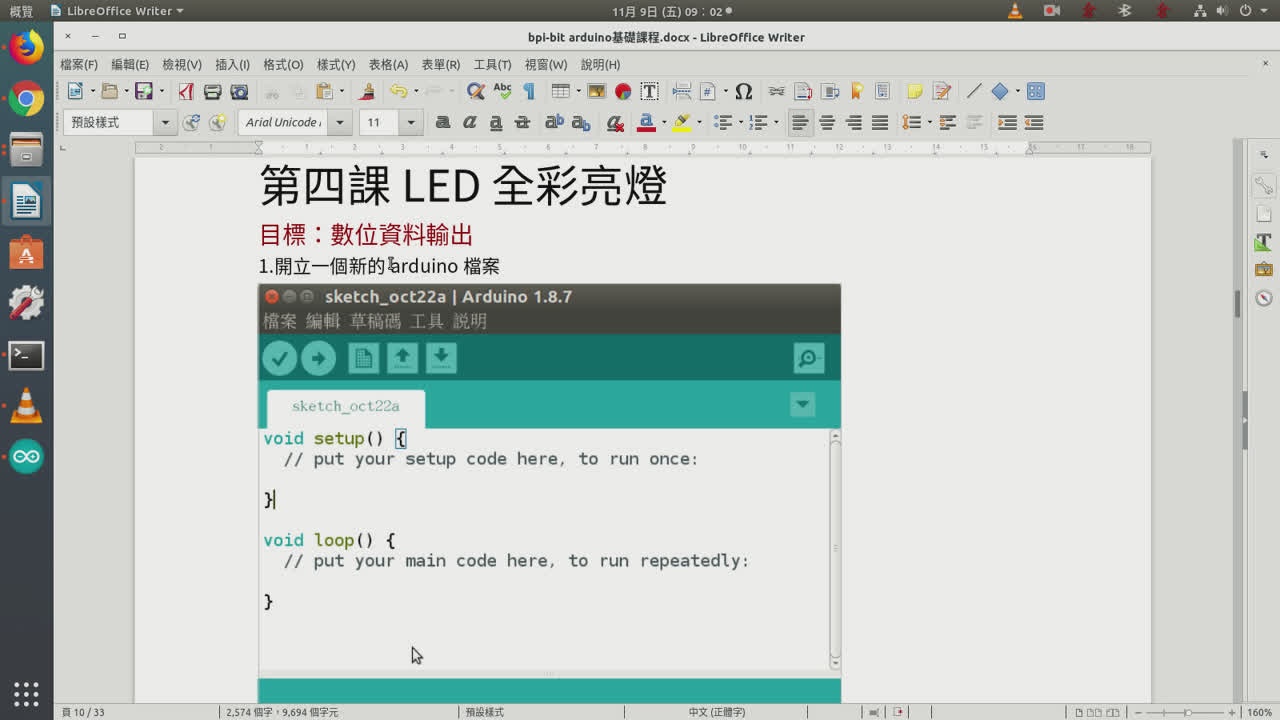Image resolution: width=1280 pixels, height=720 pixels.
Task: Apply the red font color swatch
Action: tap(646, 123)
